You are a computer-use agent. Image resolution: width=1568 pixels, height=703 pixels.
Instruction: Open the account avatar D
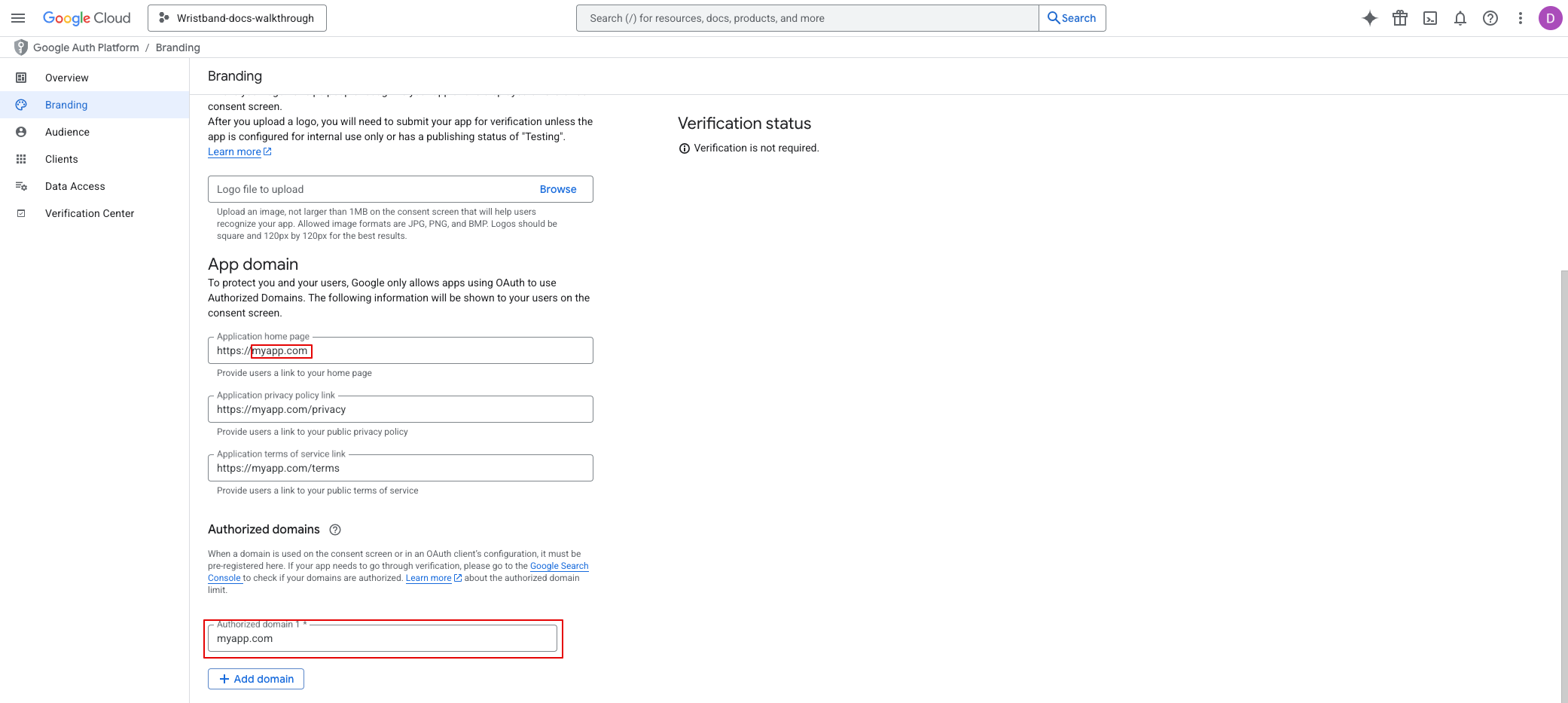(1550, 18)
